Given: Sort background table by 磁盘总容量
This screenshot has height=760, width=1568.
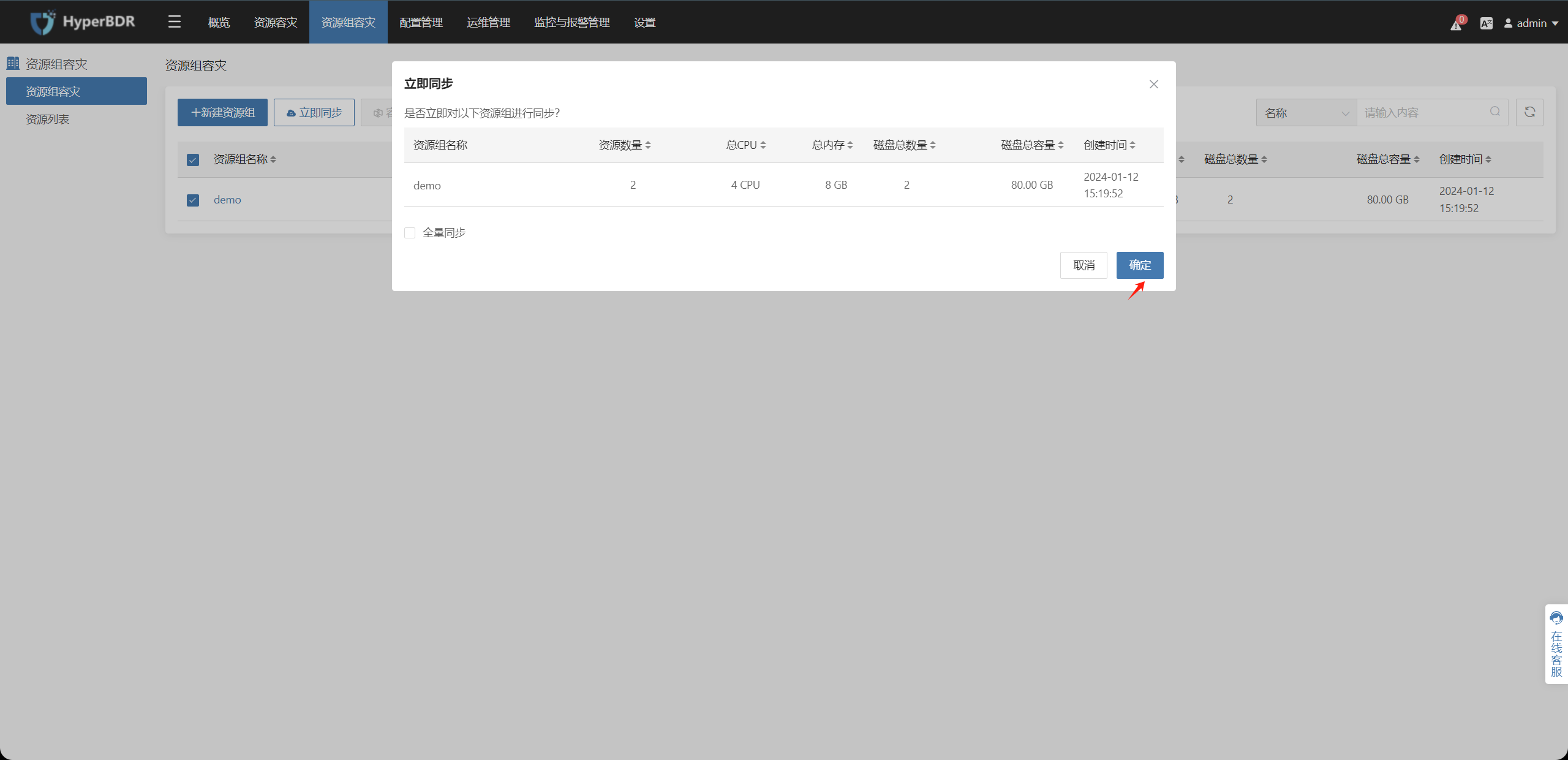Looking at the screenshot, I should coord(1417,159).
